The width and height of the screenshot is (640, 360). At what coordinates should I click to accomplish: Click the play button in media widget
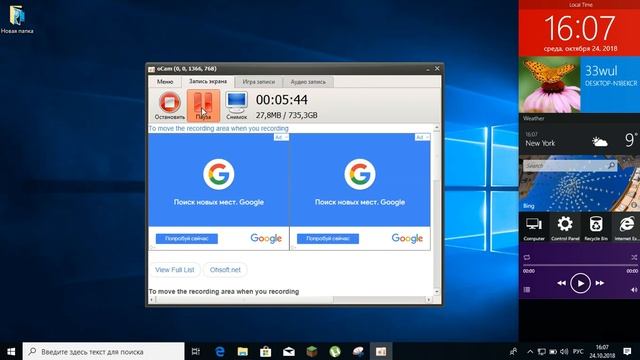(x=580, y=283)
